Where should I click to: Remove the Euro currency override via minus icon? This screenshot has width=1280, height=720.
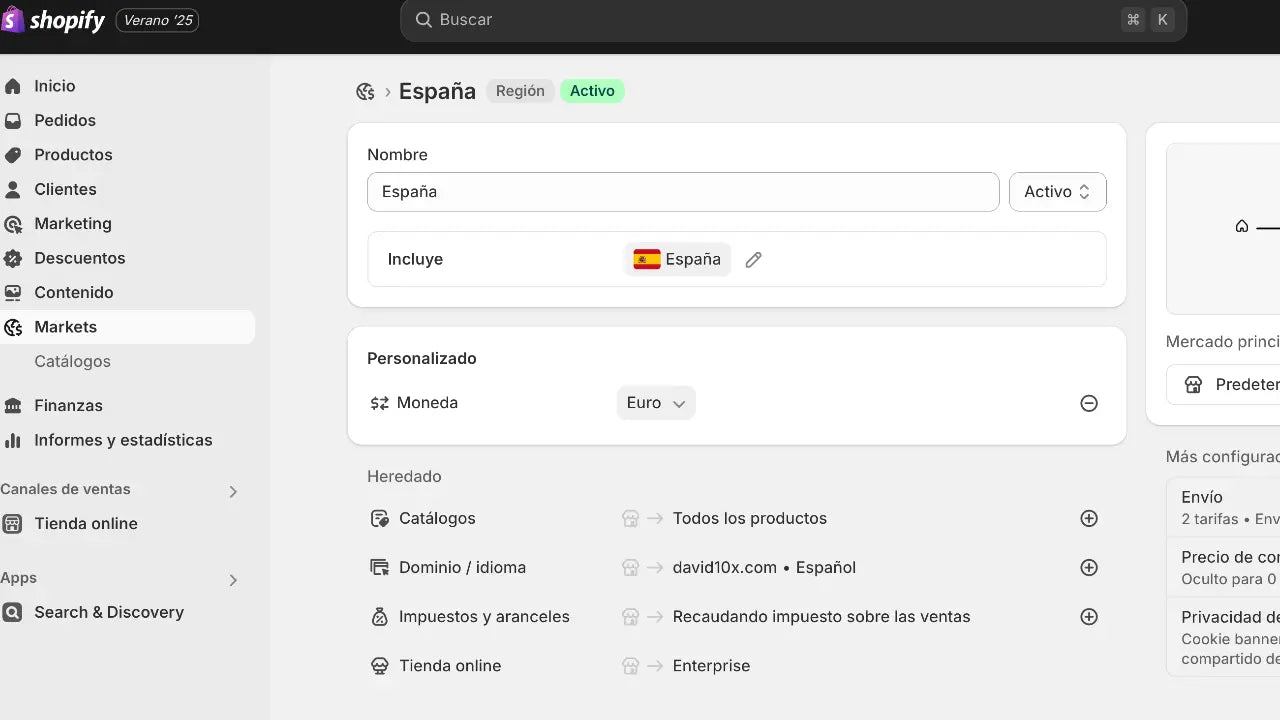pos(1089,402)
